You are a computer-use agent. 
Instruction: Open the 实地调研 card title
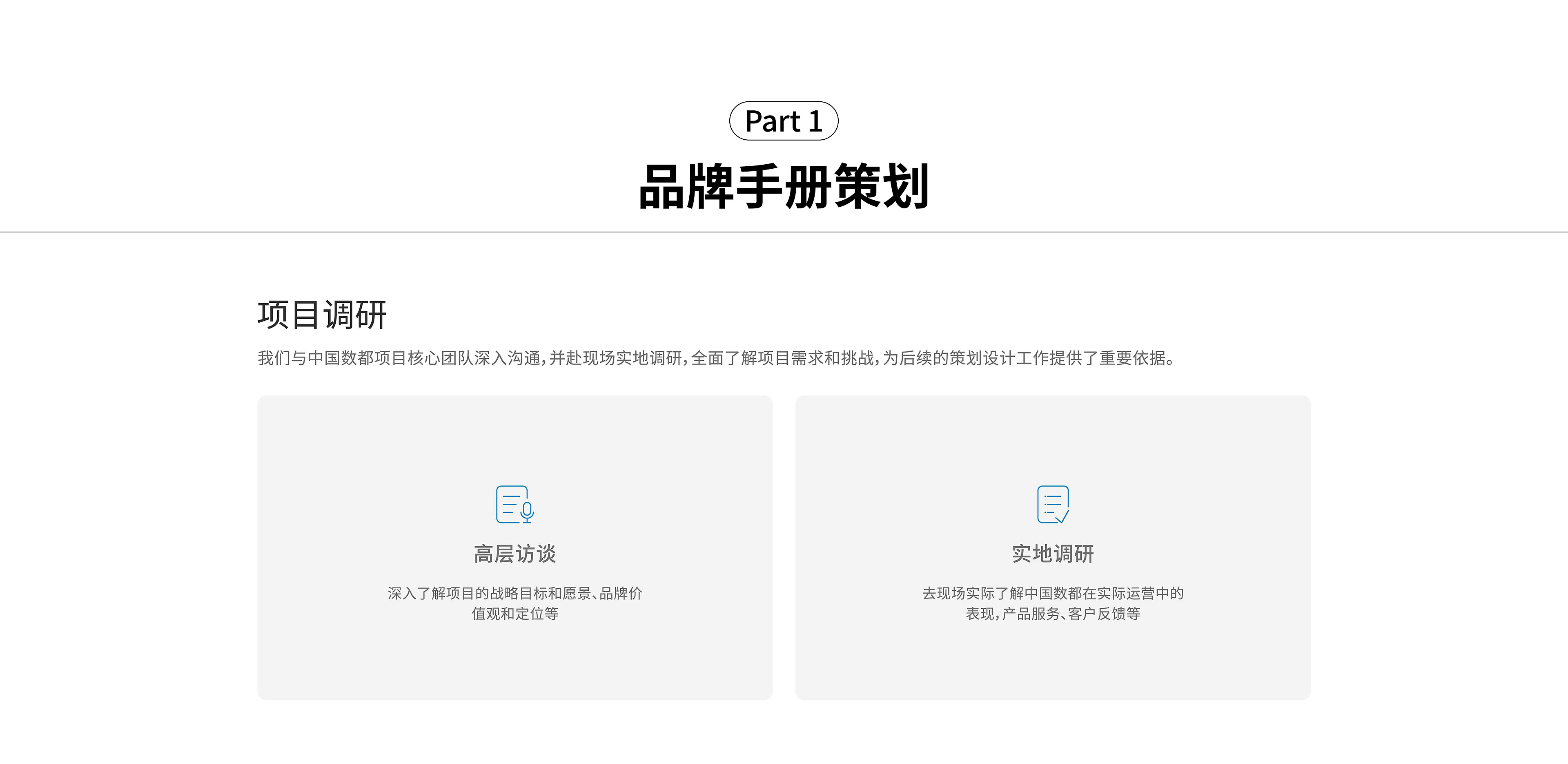(x=1052, y=554)
